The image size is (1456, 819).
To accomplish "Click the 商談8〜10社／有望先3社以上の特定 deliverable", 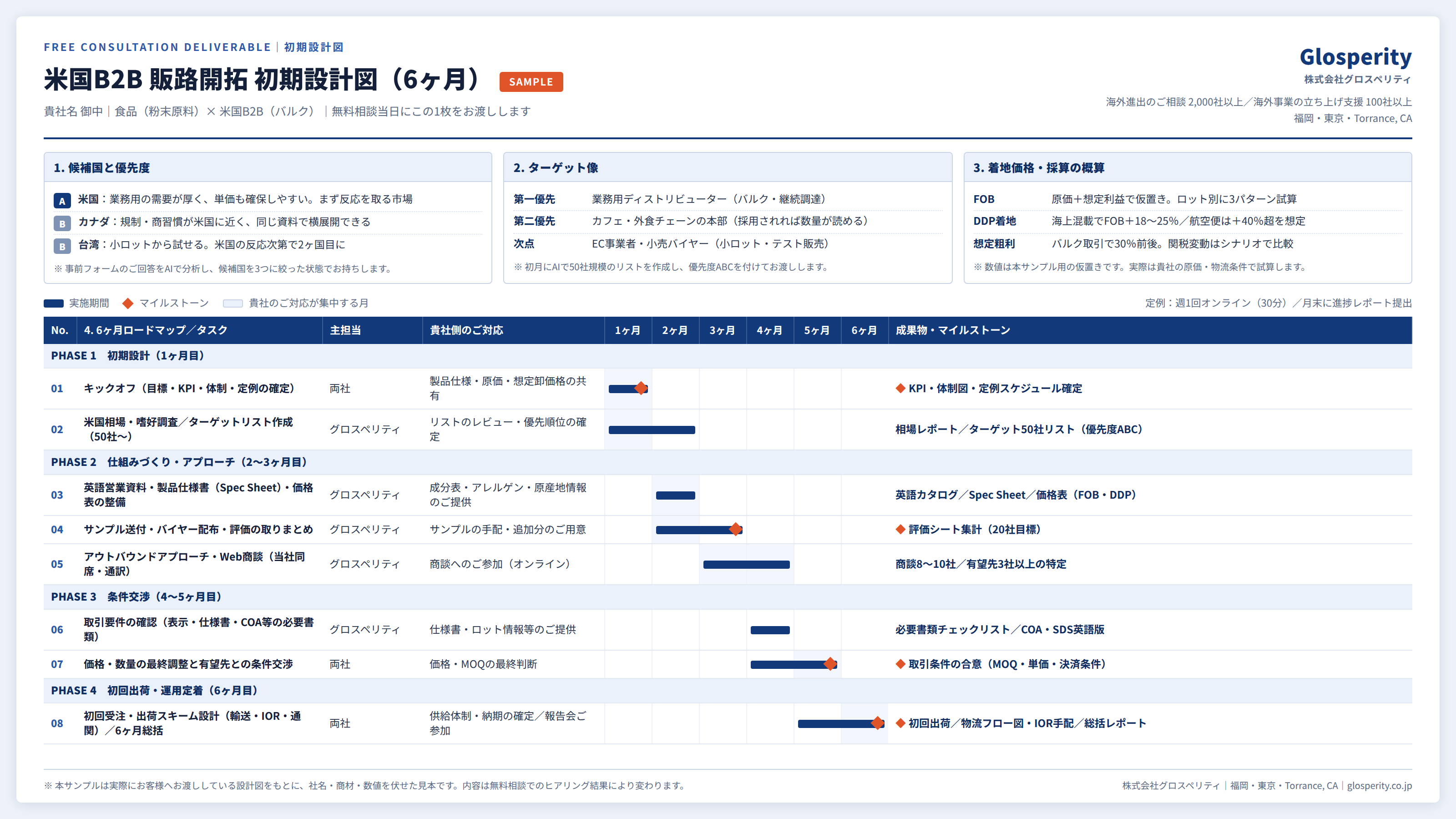I will click(981, 564).
